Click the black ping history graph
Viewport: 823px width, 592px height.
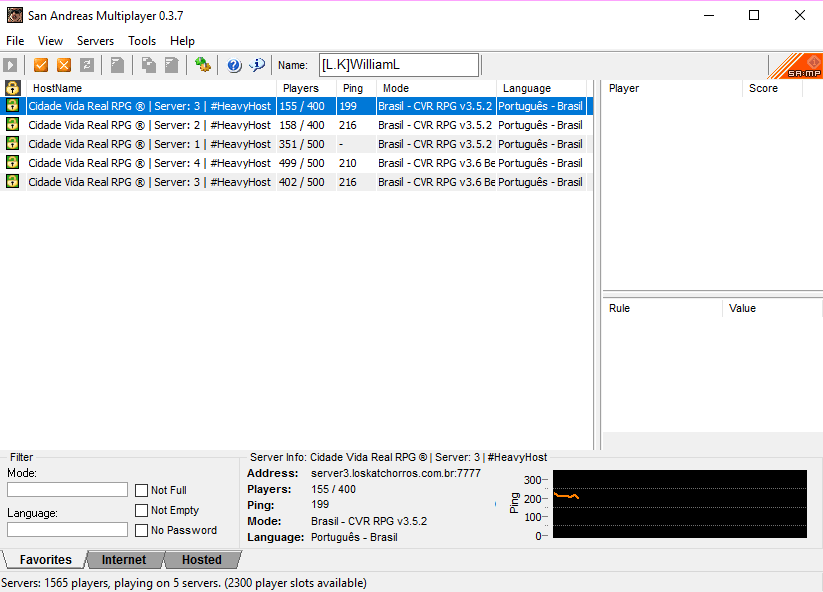point(680,504)
